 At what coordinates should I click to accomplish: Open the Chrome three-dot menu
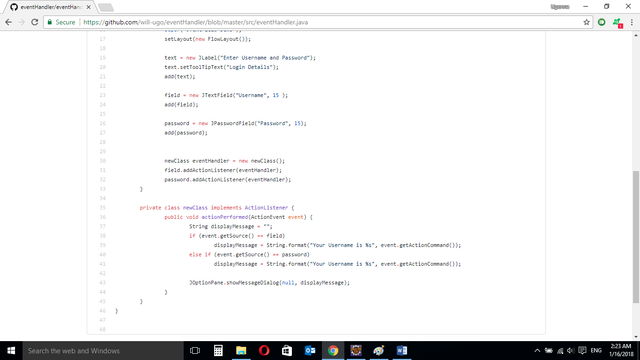pyautogui.click(x=632, y=22)
